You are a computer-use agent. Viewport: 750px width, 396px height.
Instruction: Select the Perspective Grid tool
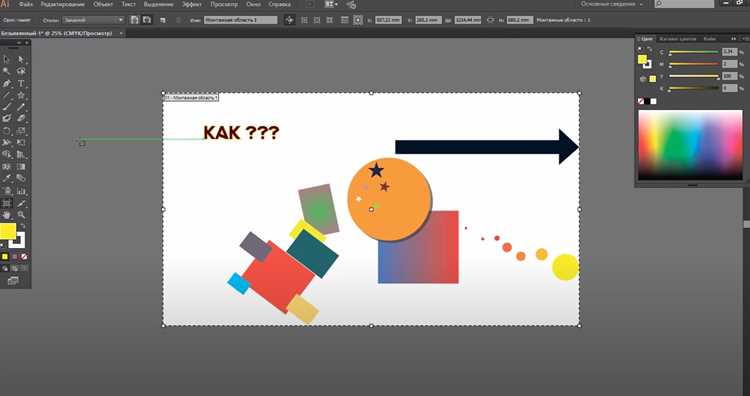coord(21,154)
